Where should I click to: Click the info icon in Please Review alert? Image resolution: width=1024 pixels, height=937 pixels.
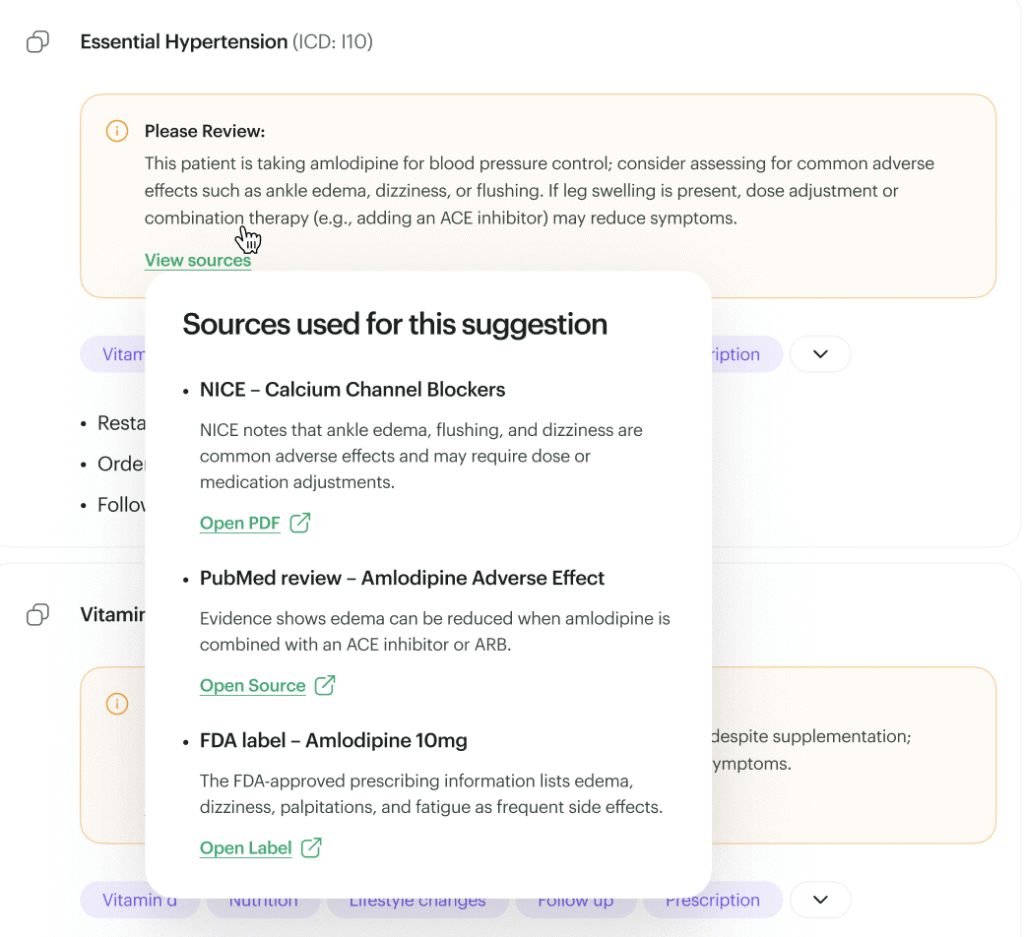(x=117, y=131)
